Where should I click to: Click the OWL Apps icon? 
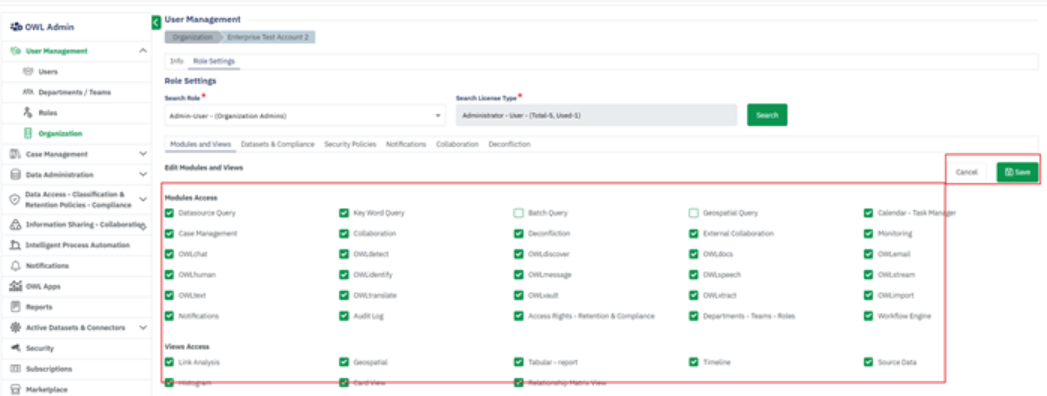coord(16,286)
